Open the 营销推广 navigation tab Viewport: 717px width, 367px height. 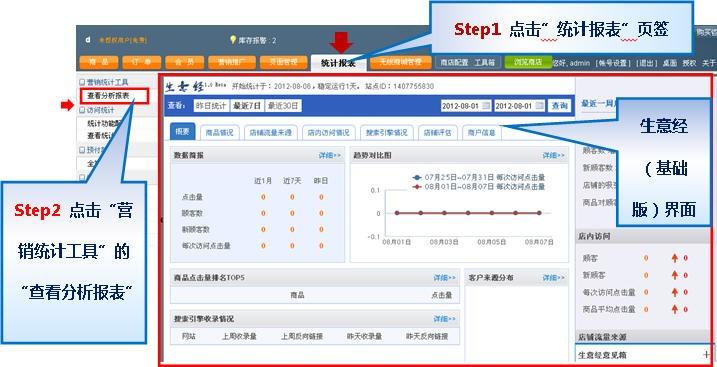(x=232, y=63)
